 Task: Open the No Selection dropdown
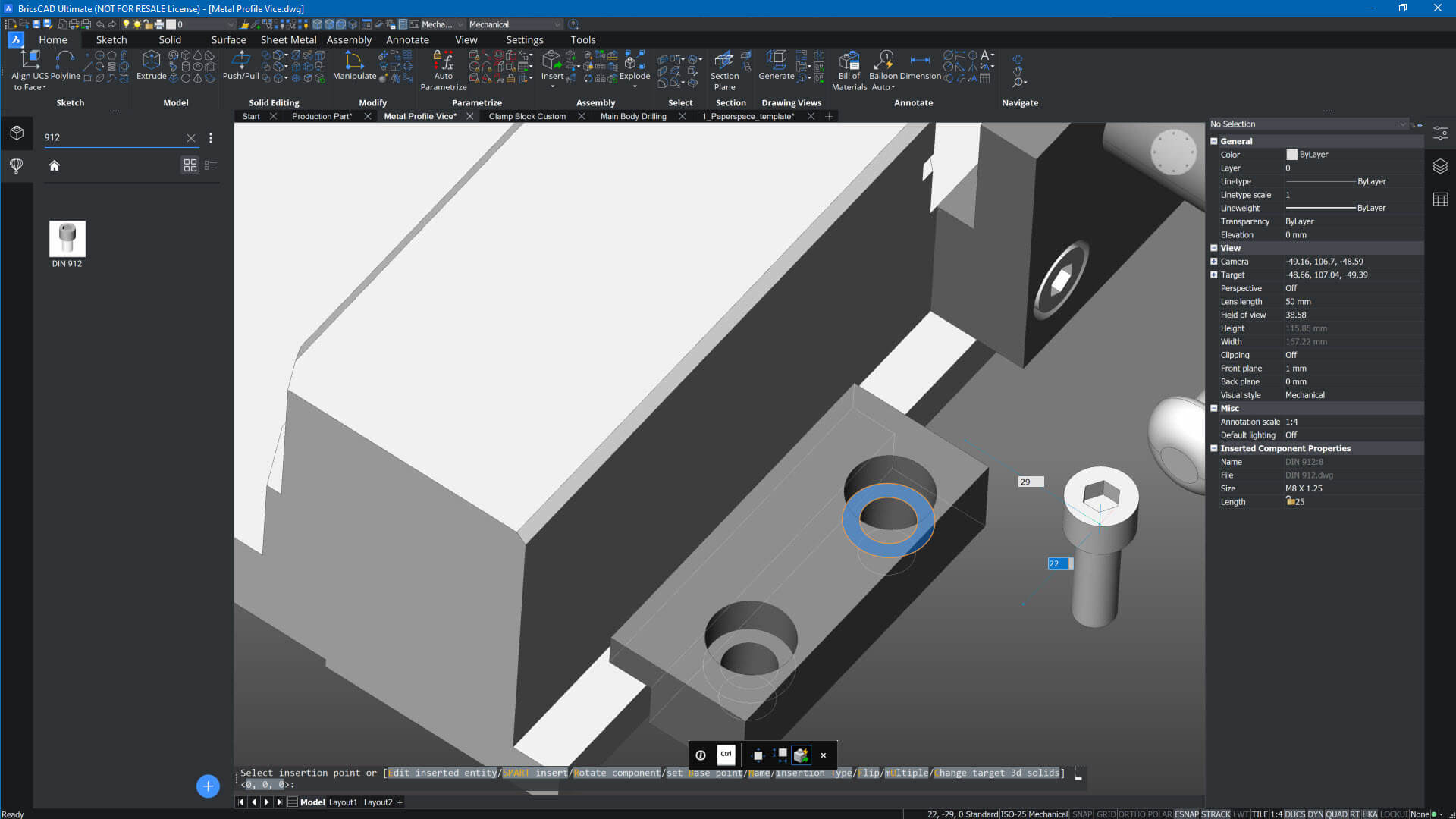pyautogui.click(x=1402, y=124)
